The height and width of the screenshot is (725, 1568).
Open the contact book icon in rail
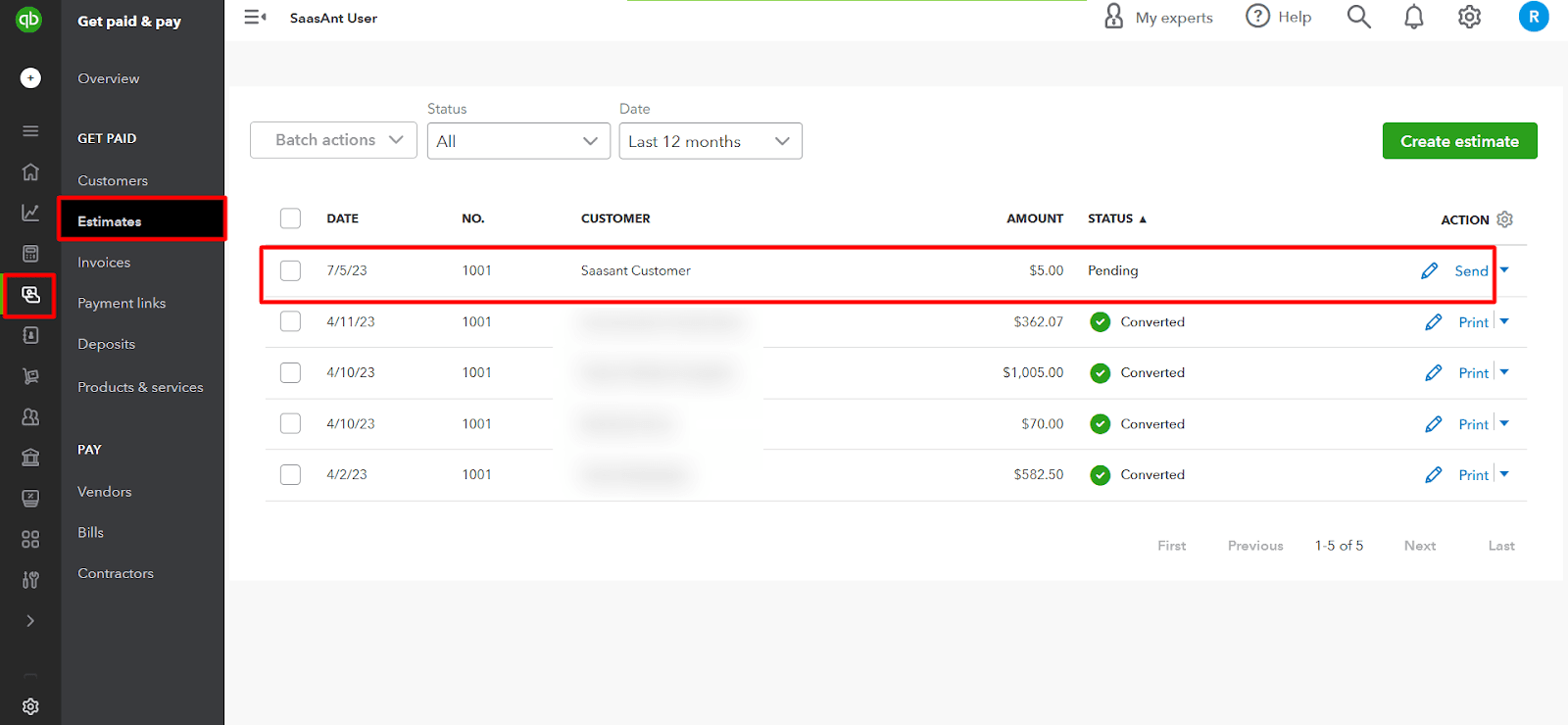30,335
